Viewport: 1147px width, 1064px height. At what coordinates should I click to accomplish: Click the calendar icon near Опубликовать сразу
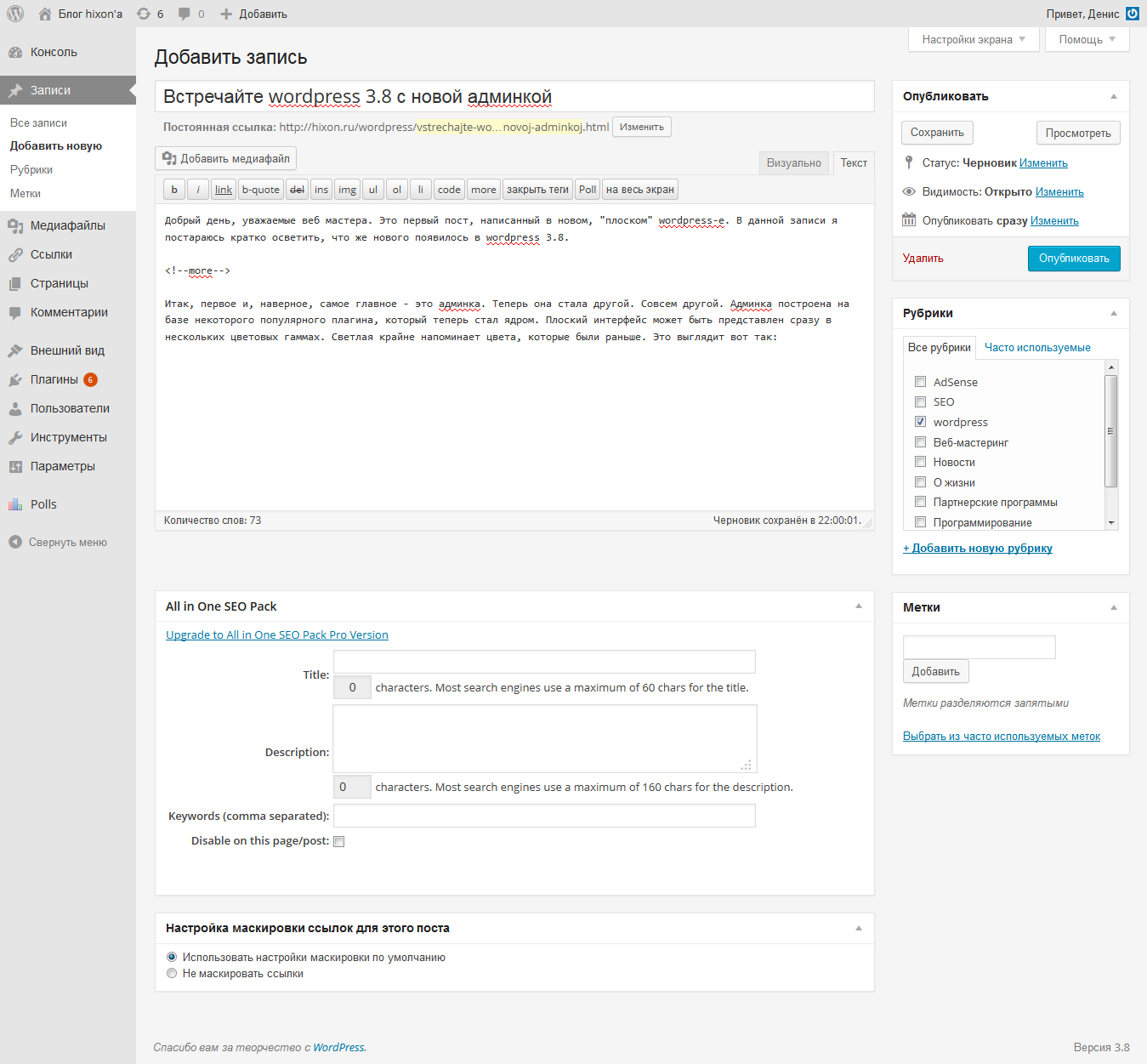(909, 219)
